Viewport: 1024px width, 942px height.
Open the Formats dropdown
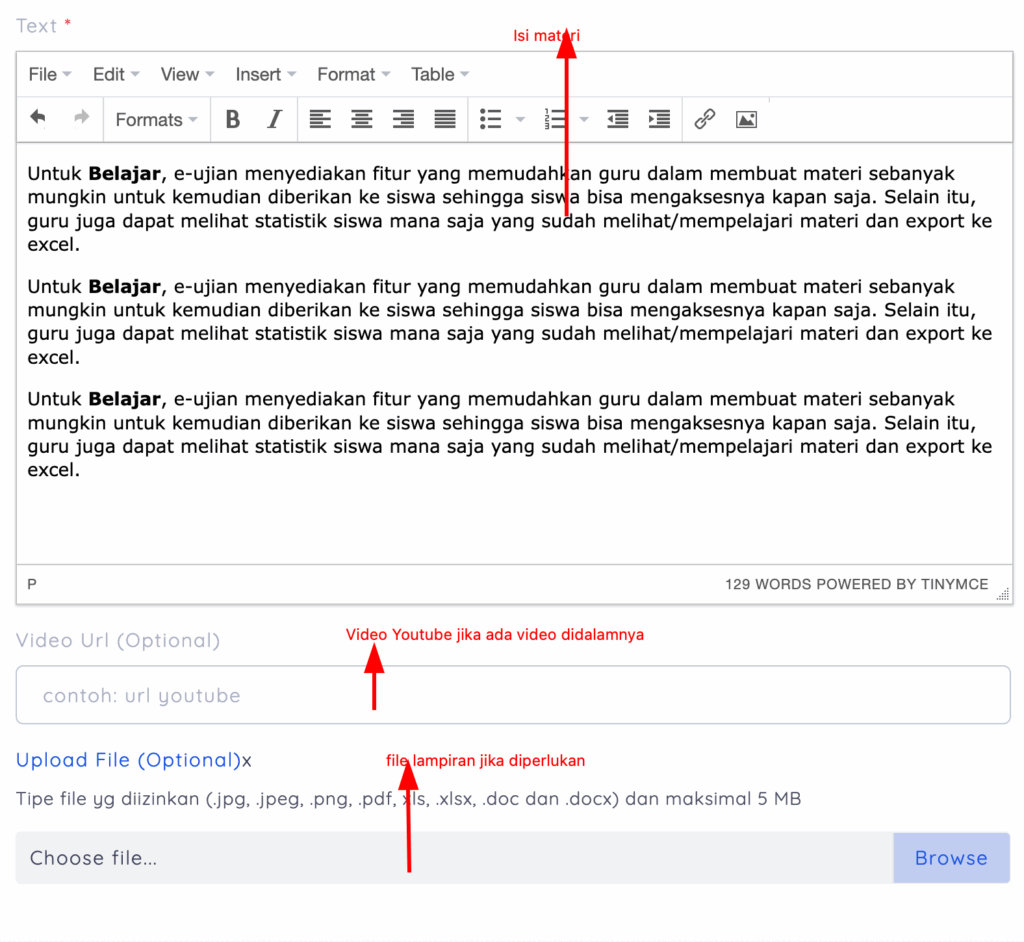[156, 120]
